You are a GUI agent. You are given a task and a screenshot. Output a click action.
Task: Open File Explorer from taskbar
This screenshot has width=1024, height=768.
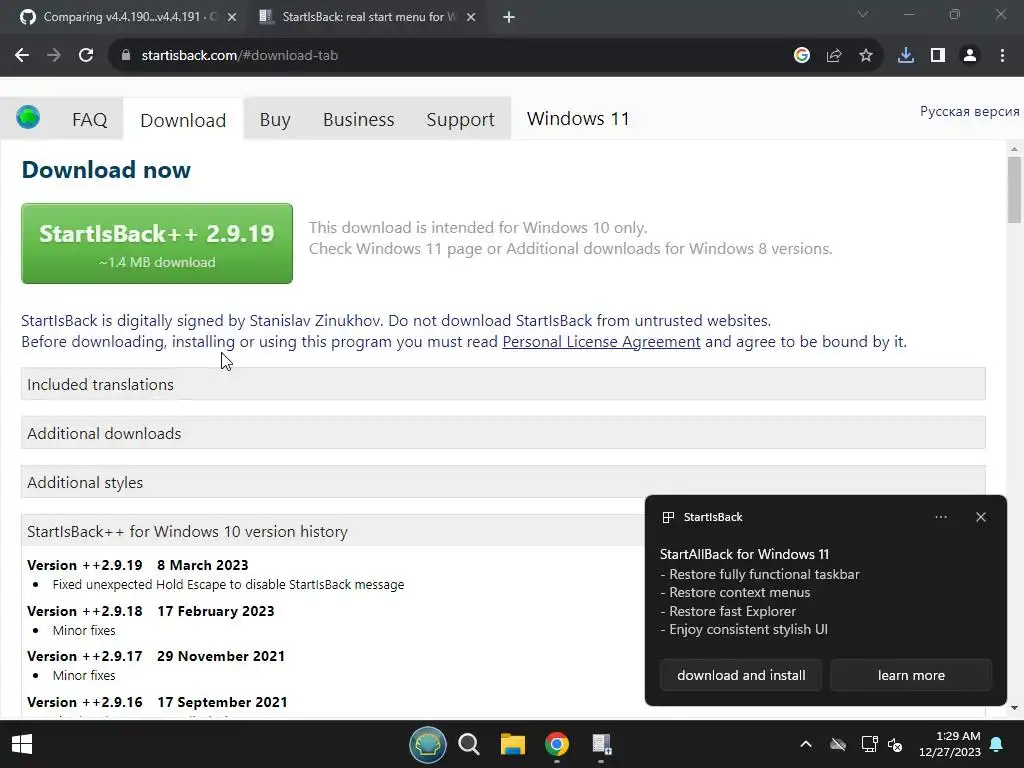[513, 744]
